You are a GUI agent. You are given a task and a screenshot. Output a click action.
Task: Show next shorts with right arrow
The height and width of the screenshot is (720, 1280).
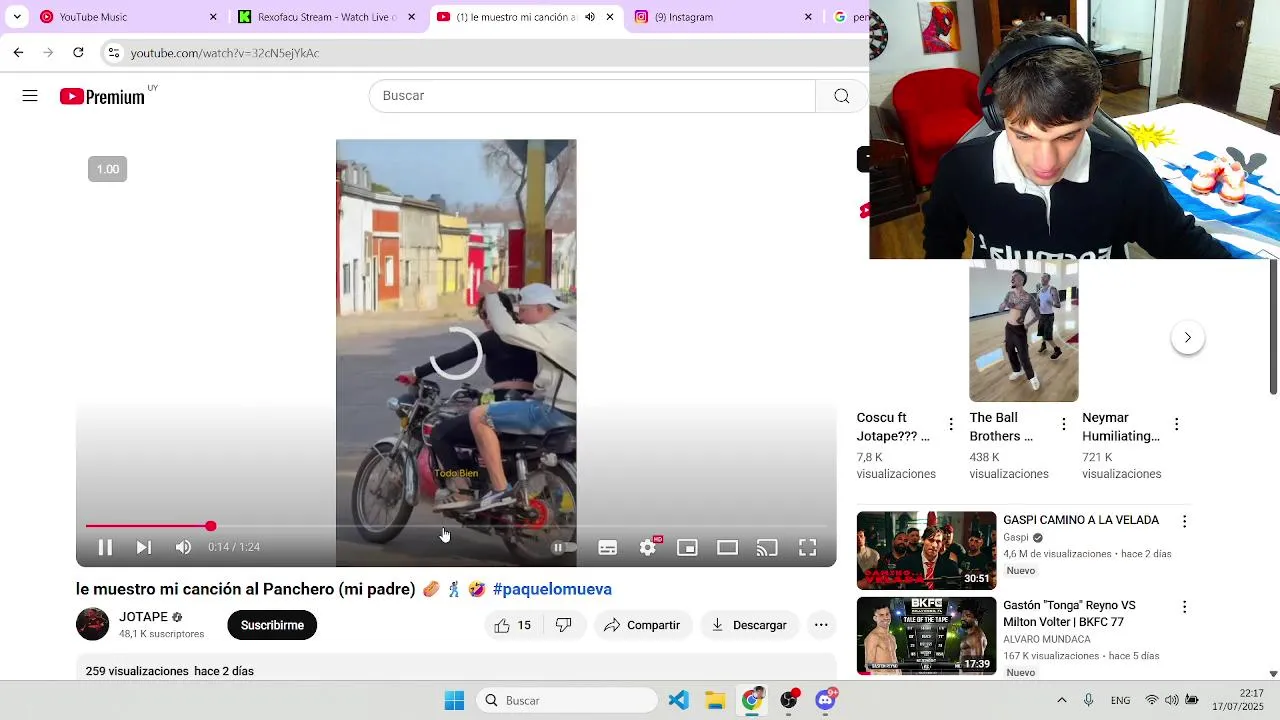(1187, 338)
